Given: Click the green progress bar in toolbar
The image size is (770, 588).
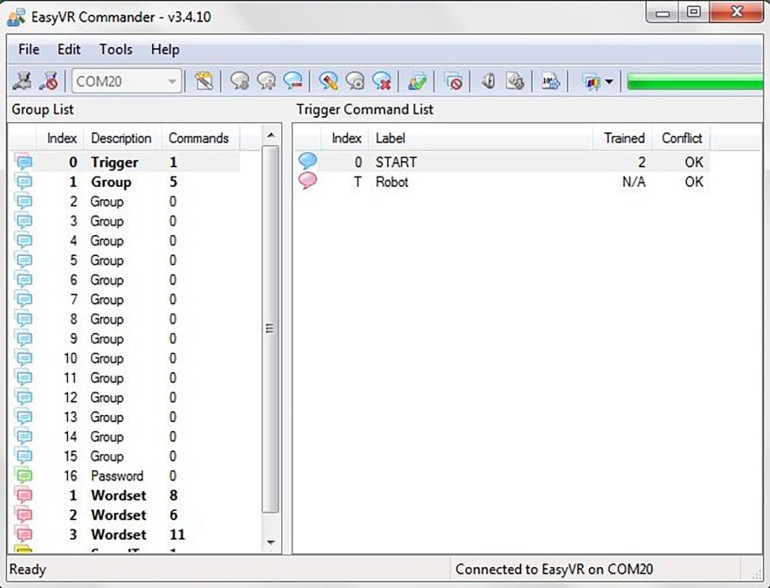Looking at the screenshot, I should 695,82.
